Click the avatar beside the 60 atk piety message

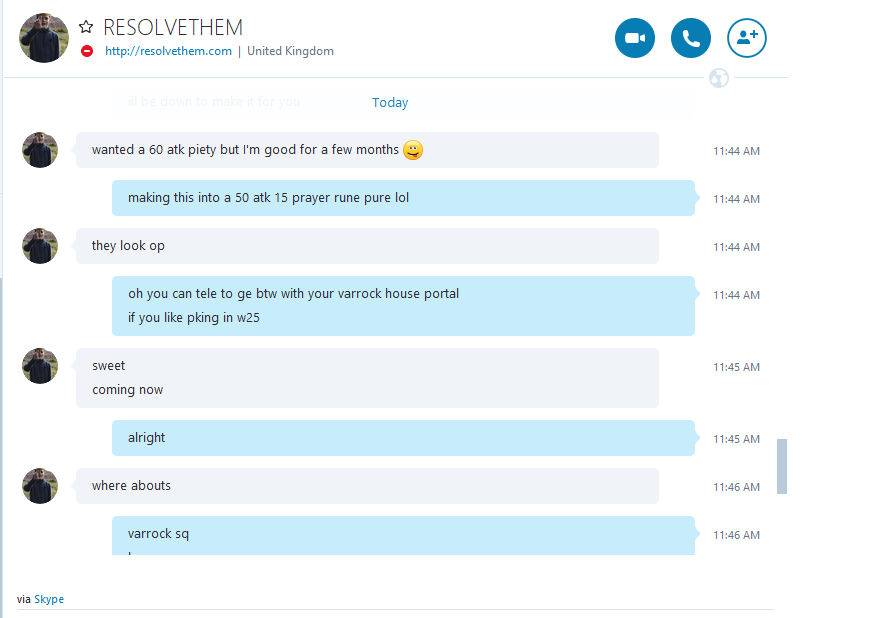click(40, 150)
